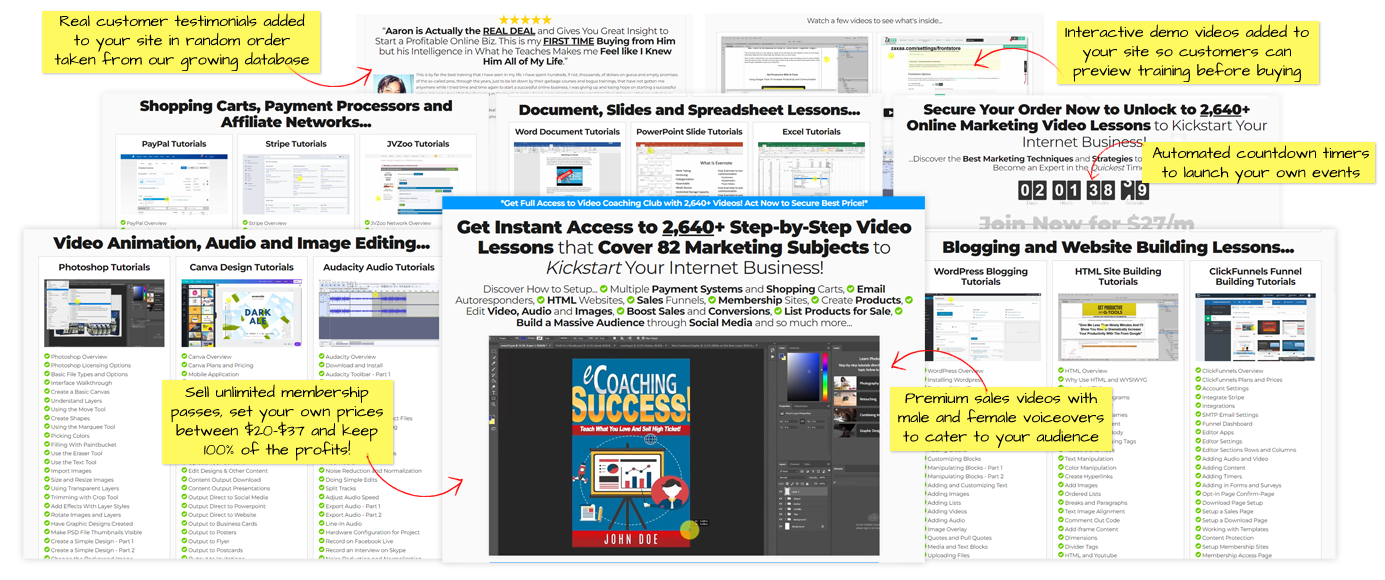1385x580 pixels.
Task: Open the JVZoo Tutorials screenshot thumbnail
Action: 417,185
